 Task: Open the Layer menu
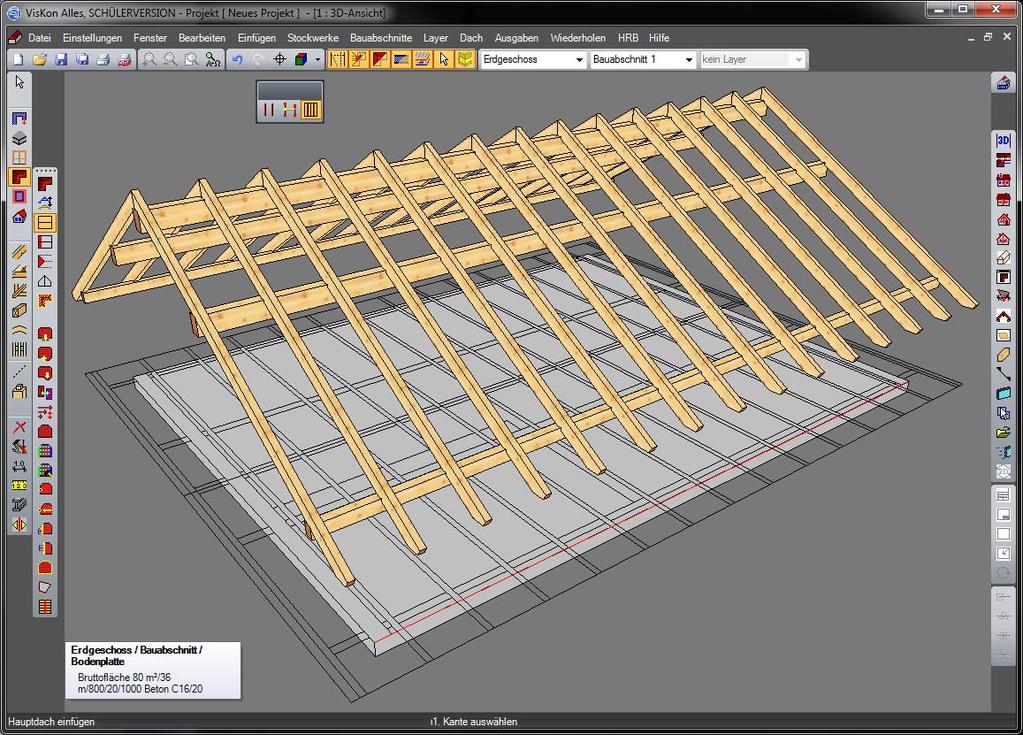(435, 38)
